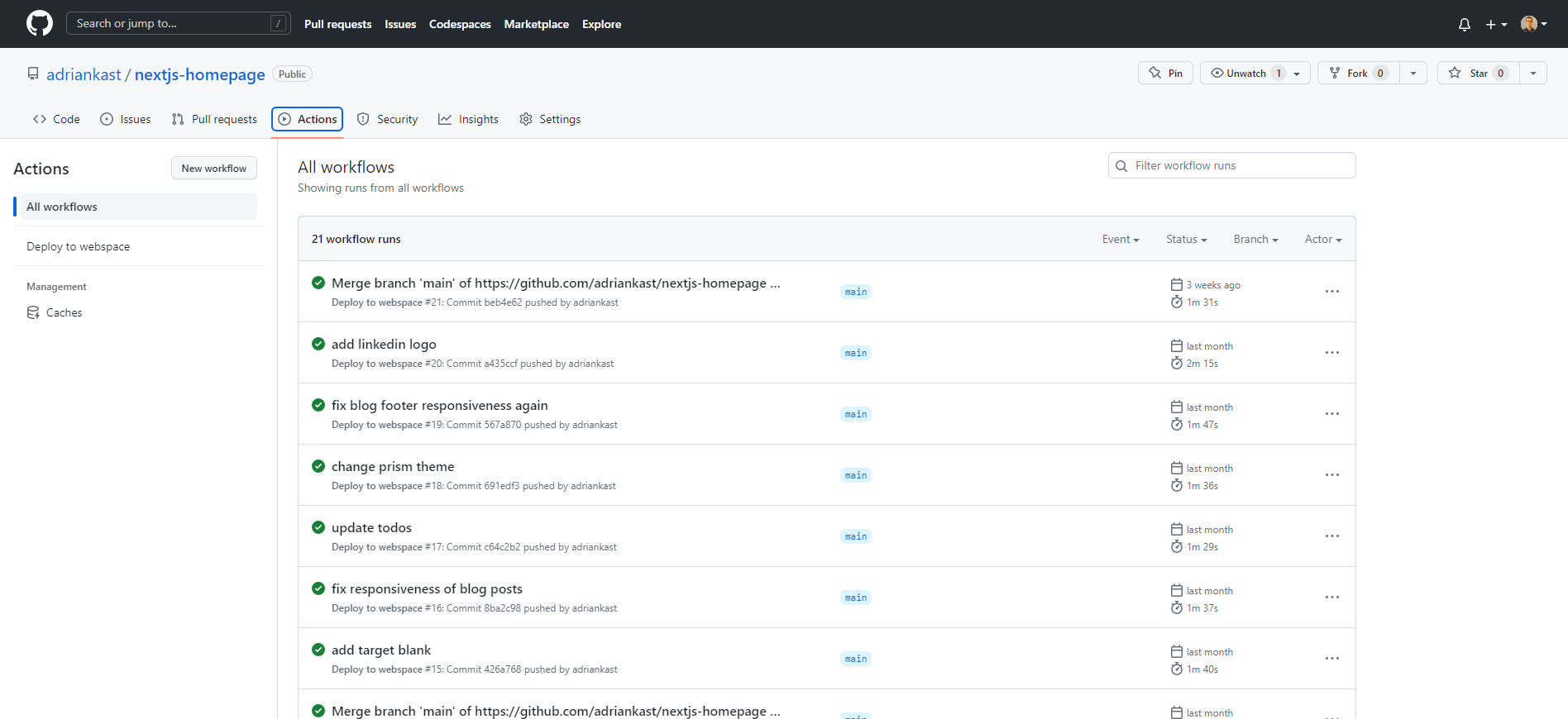
Task: Open the three-dot menu for add linkedin logo
Action: click(1332, 353)
